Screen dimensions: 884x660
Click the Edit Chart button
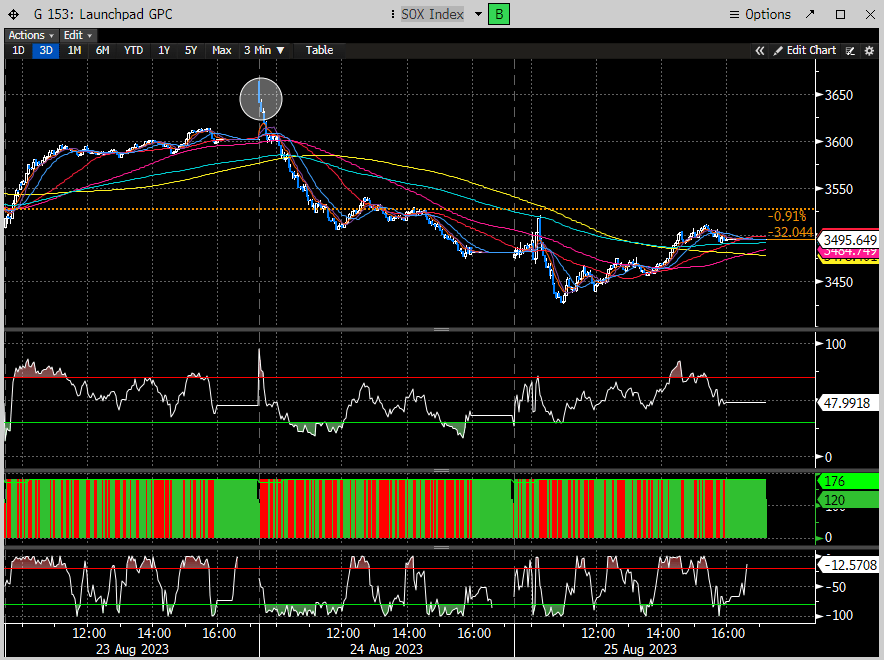tap(805, 51)
